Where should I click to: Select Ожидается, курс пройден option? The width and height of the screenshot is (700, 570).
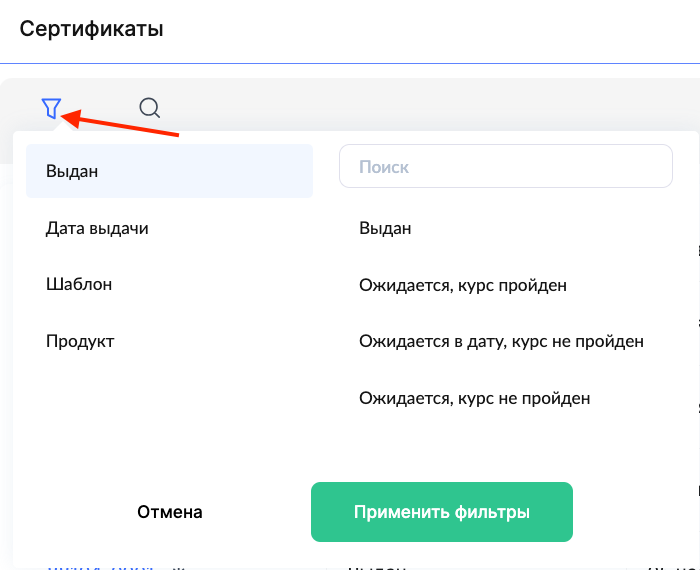[x=463, y=285]
